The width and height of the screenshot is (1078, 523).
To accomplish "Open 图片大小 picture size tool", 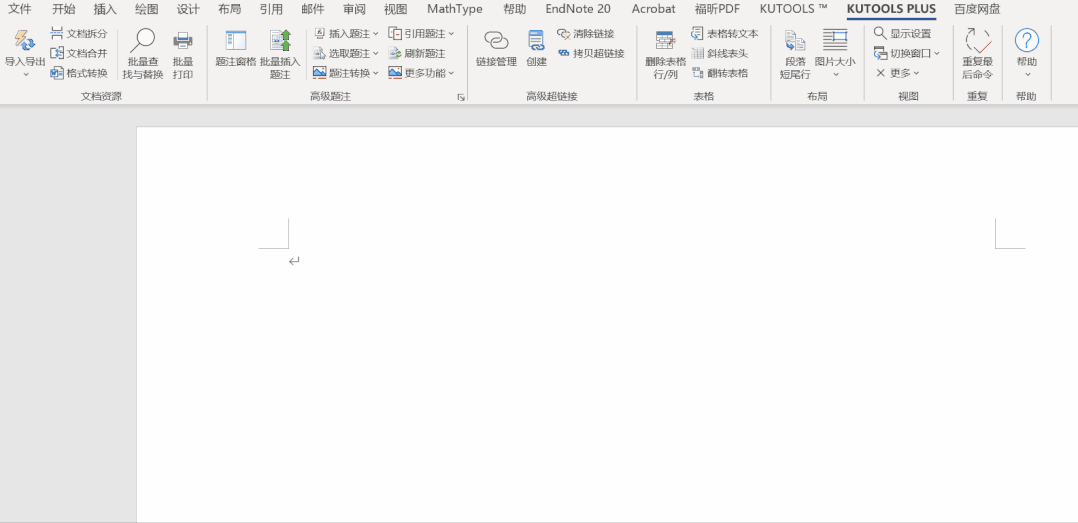I will tap(835, 54).
